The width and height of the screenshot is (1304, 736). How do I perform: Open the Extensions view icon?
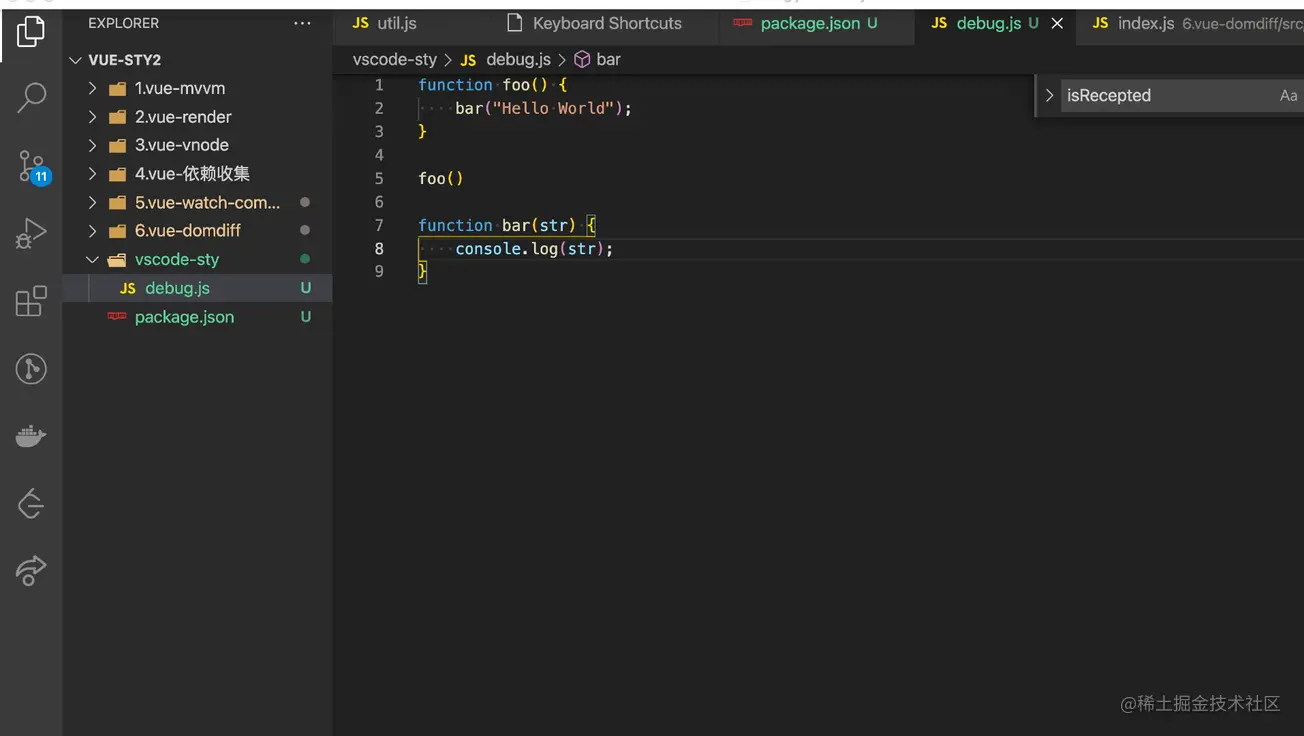[31, 301]
